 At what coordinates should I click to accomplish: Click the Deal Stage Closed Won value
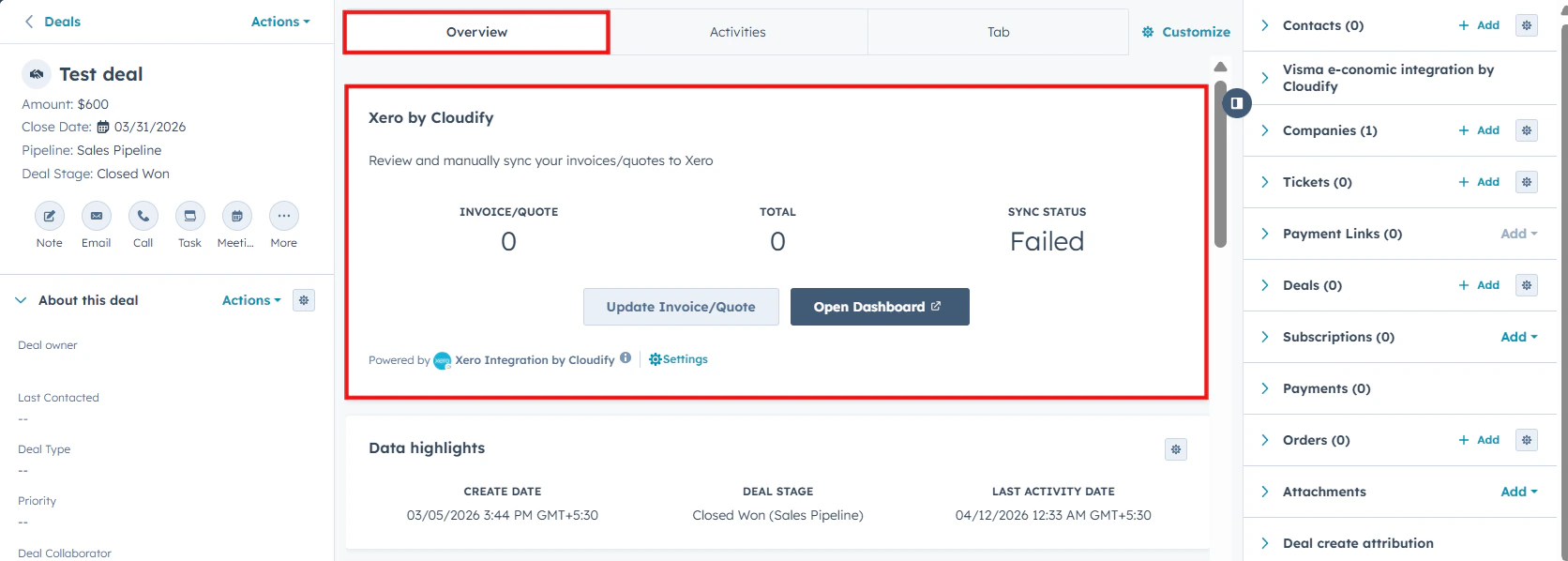pos(133,174)
